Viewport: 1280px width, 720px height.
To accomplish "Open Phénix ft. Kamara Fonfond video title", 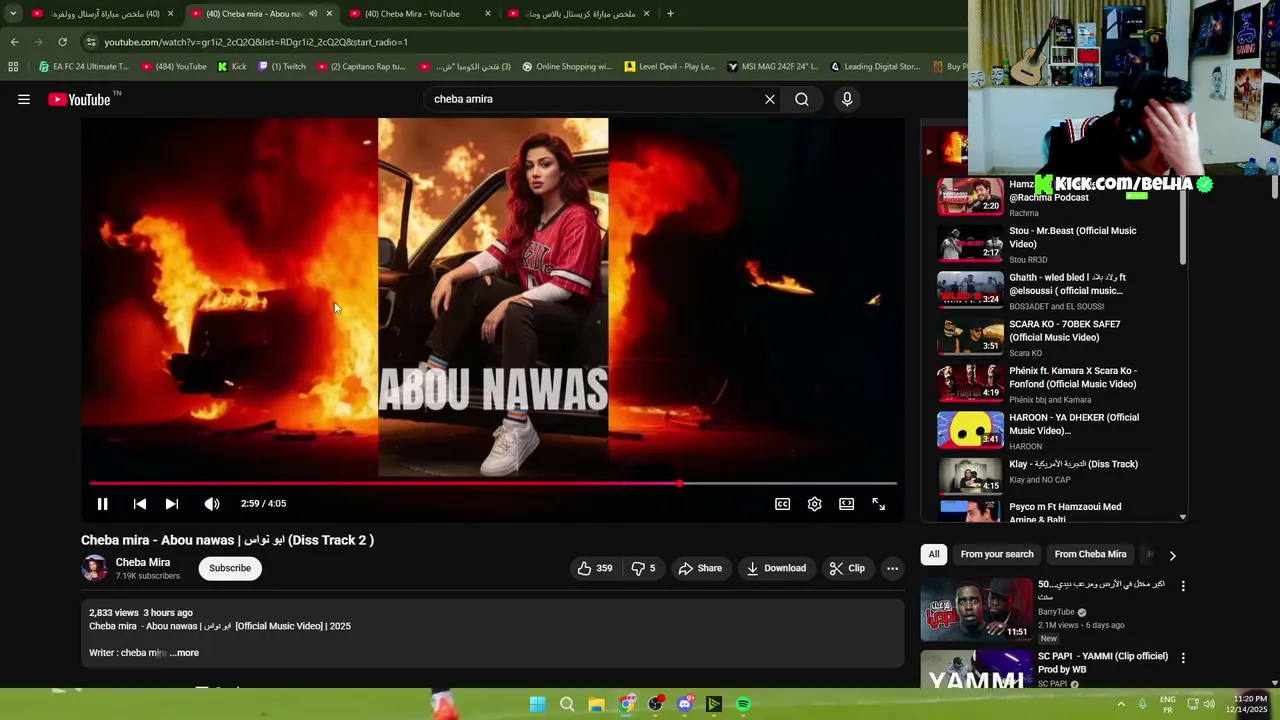I will 1073,377.
